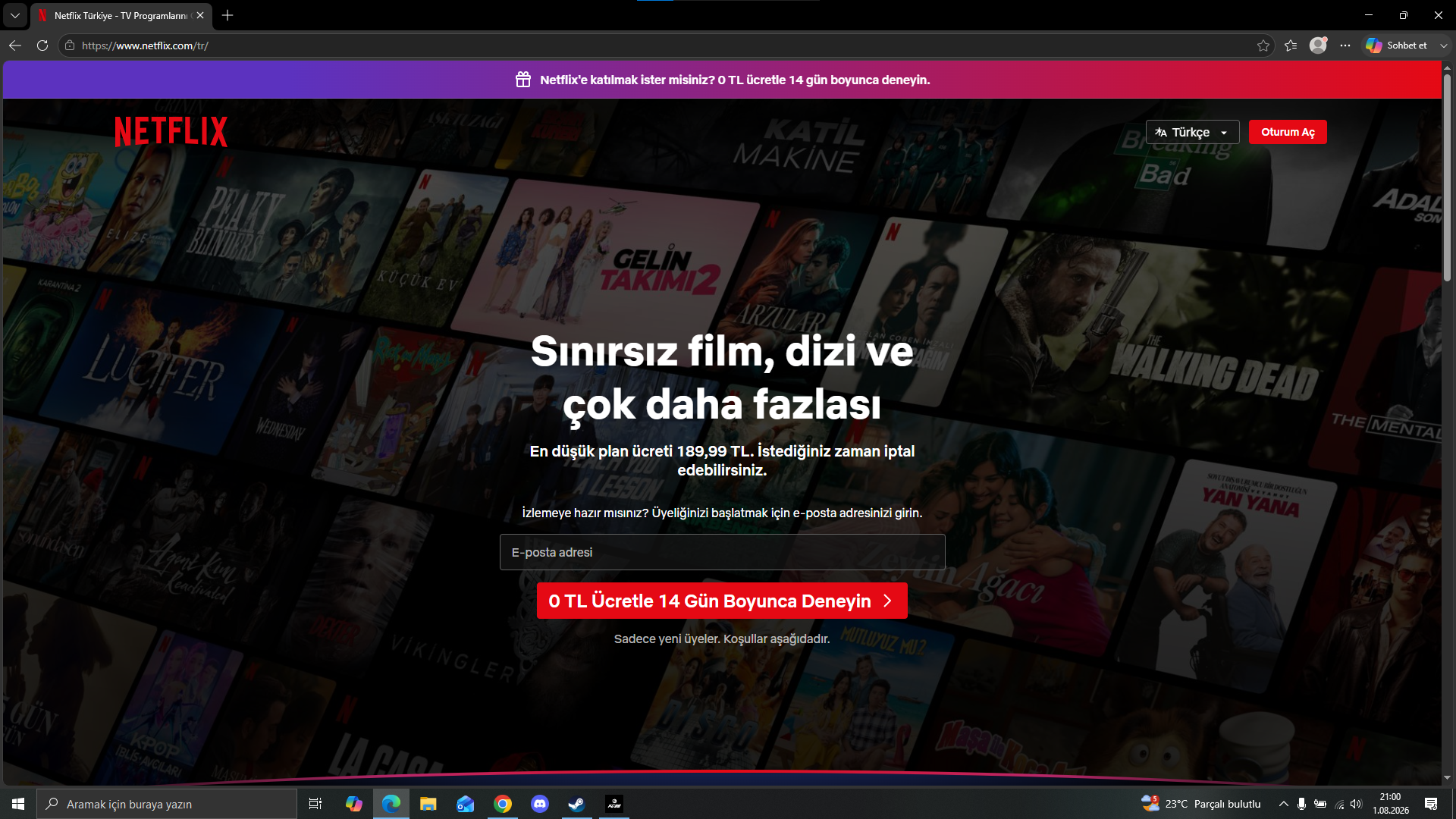Click the site info lock icon
The image size is (1456, 819).
click(70, 45)
